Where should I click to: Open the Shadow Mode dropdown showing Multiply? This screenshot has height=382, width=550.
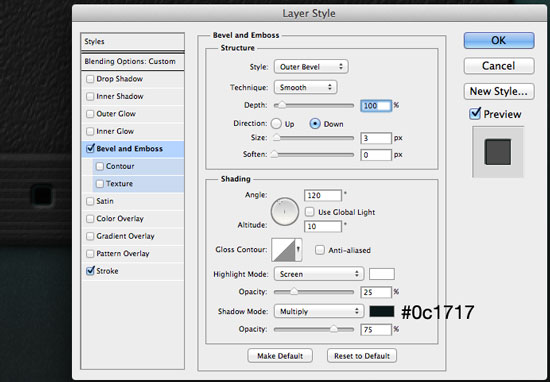pyautogui.click(x=319, y=311)
